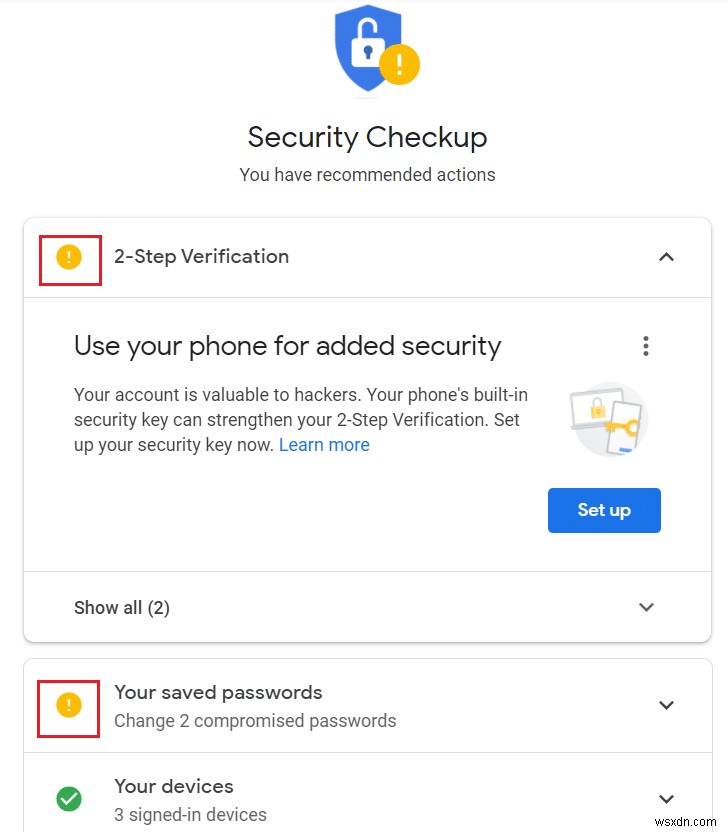Click the Set up button
The width and height of the screenshot is (728, 832).
(604, 510)
